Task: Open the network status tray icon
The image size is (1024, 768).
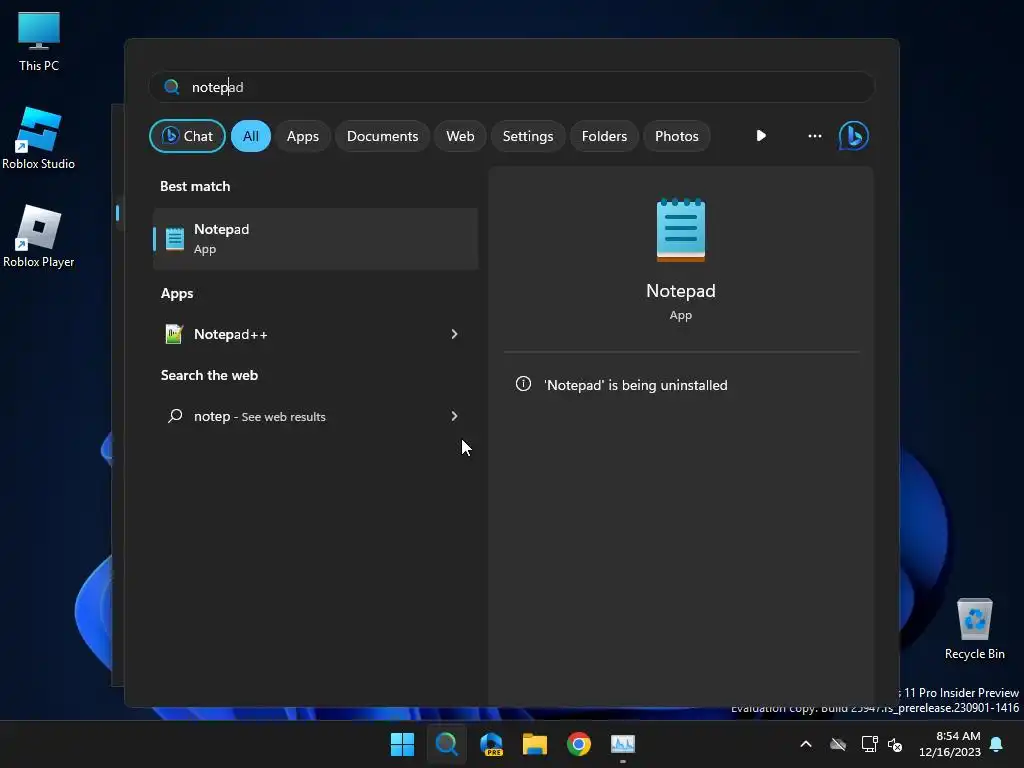Action: point(869,744)
